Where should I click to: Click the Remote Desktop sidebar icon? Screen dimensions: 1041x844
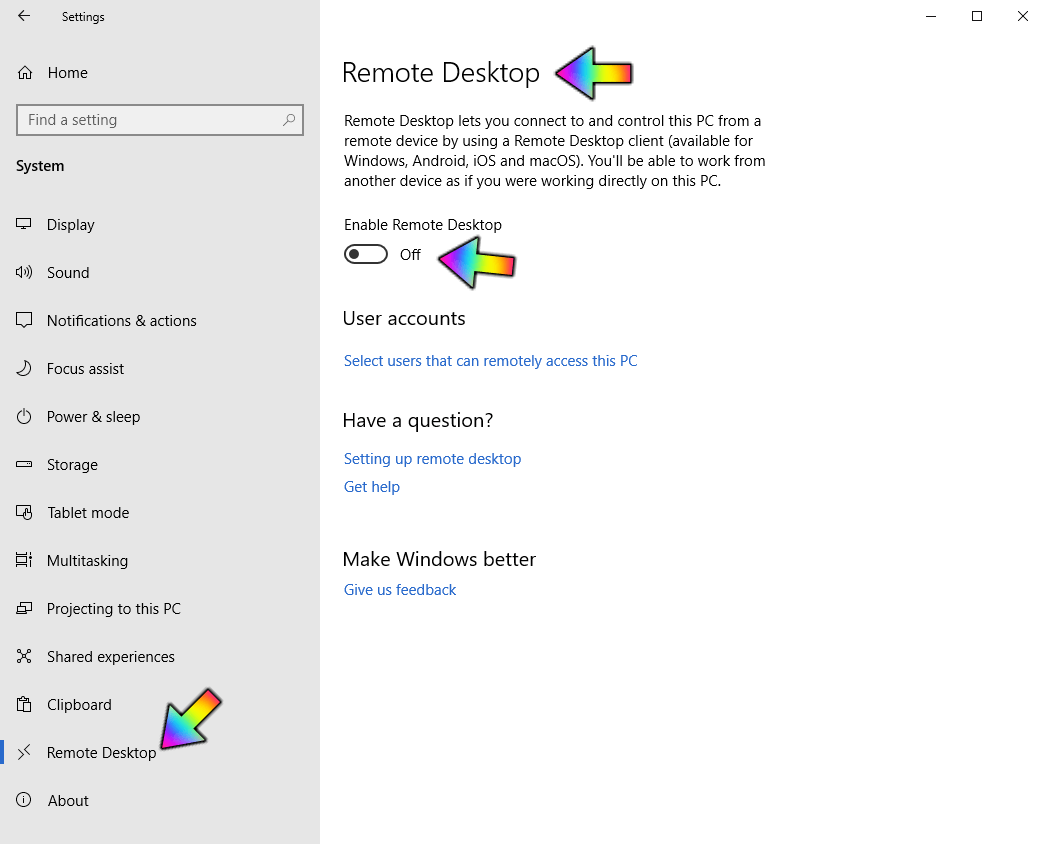pyautogui.click(x=24, y=752)
